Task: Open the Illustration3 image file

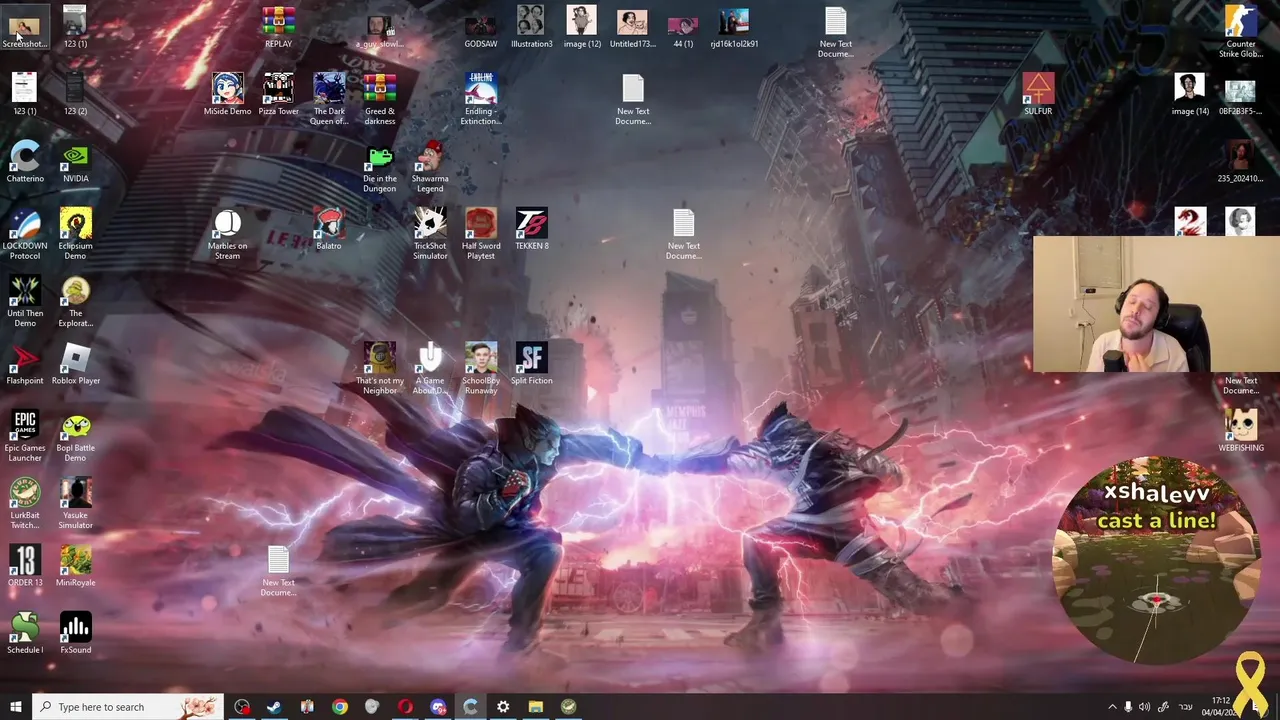Action: (x=531, y=28)
